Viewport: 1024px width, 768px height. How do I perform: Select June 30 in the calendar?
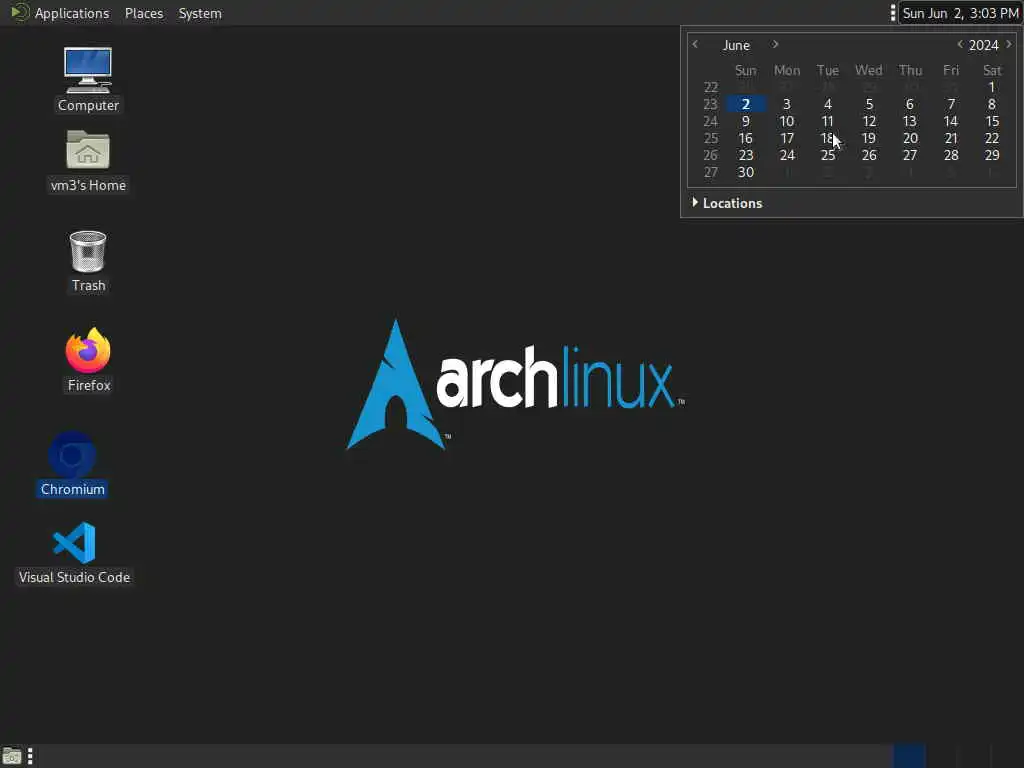746,172
